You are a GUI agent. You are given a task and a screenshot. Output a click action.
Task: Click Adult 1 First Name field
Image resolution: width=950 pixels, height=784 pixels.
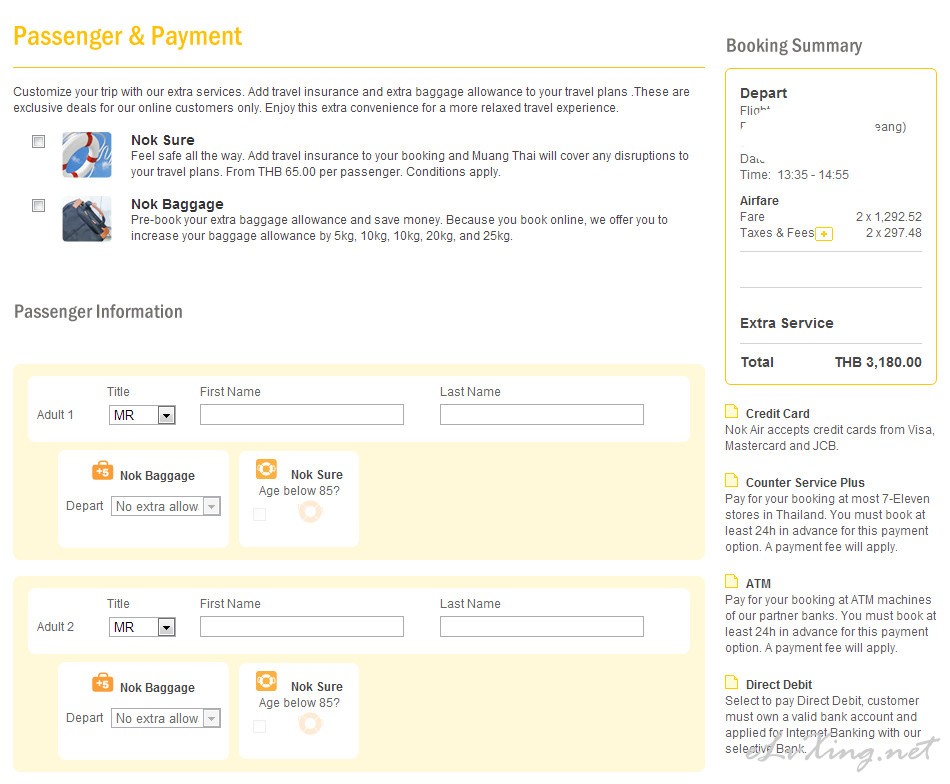(301, 415)
